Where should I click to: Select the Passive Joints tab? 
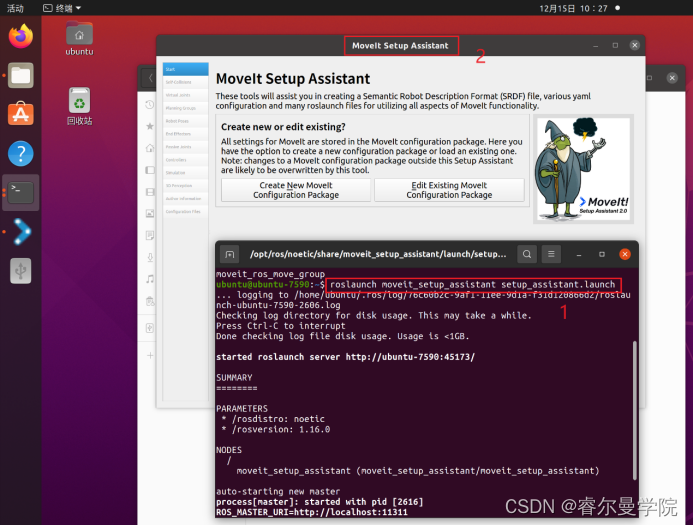coord(186,147)
